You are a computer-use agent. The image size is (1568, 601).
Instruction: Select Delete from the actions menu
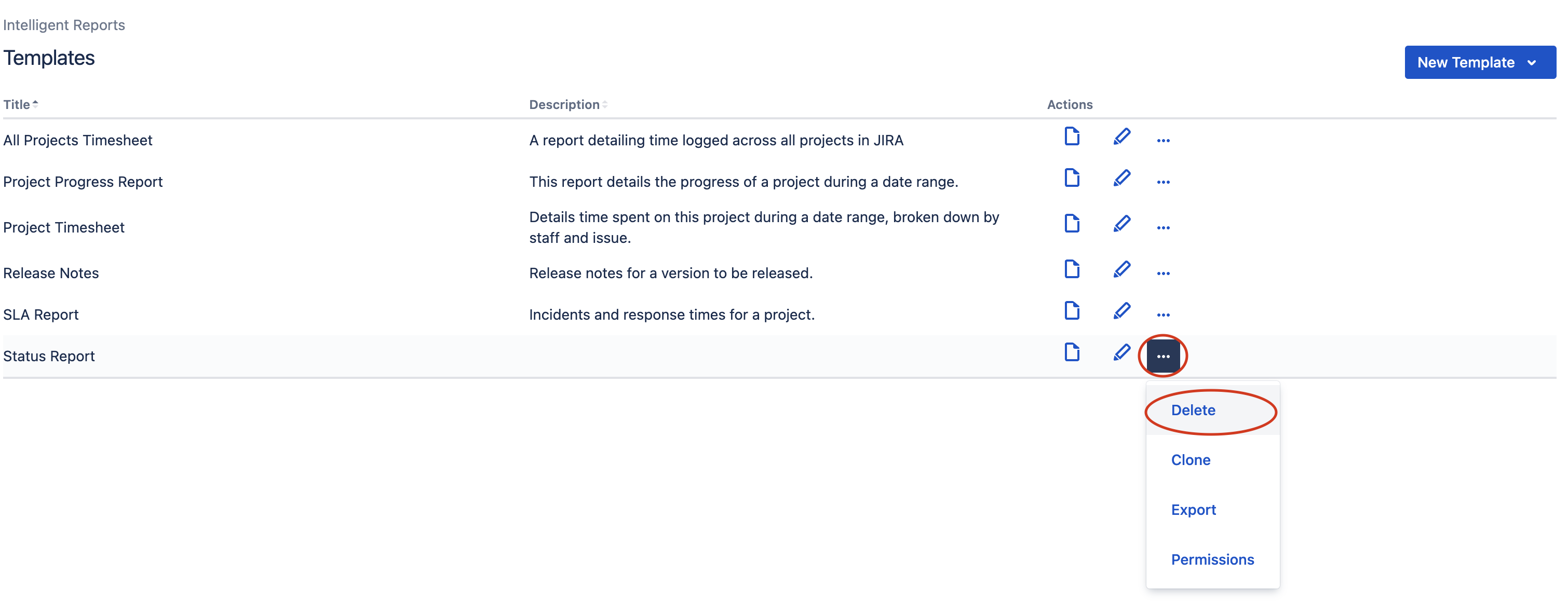point(1193,411)
